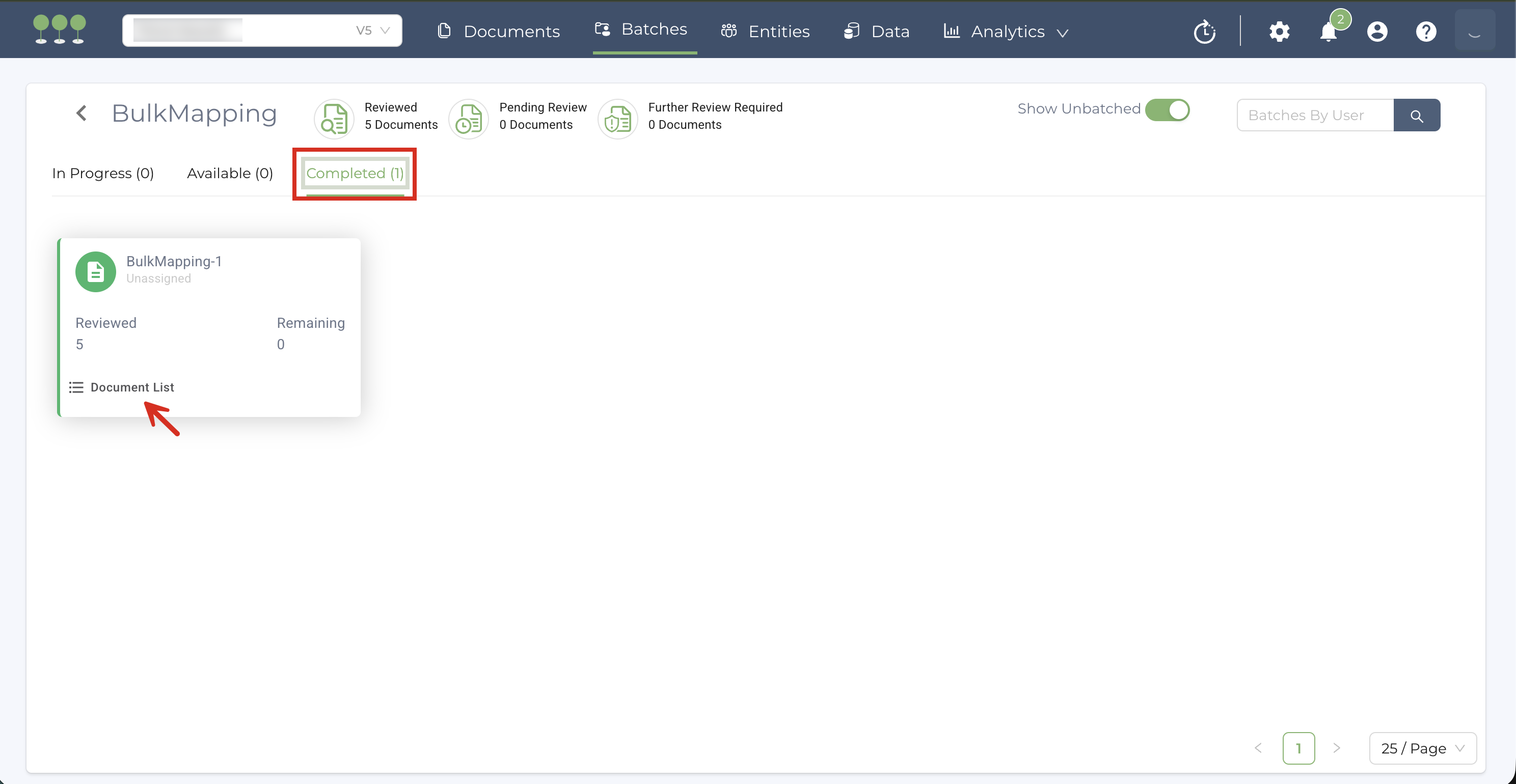
Task: Click the history clock icon
Action: click(x=1204, y=32)
